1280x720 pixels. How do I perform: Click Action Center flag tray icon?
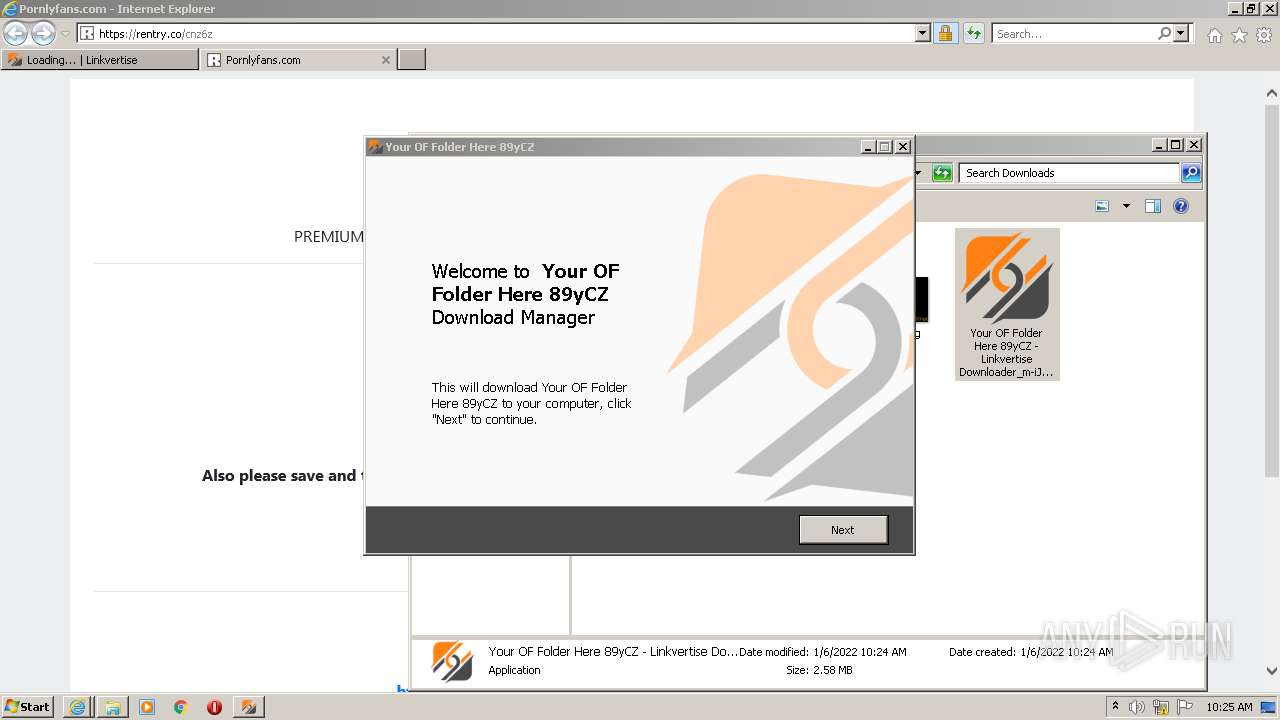pyautogui.click(x=1185, y=707)
